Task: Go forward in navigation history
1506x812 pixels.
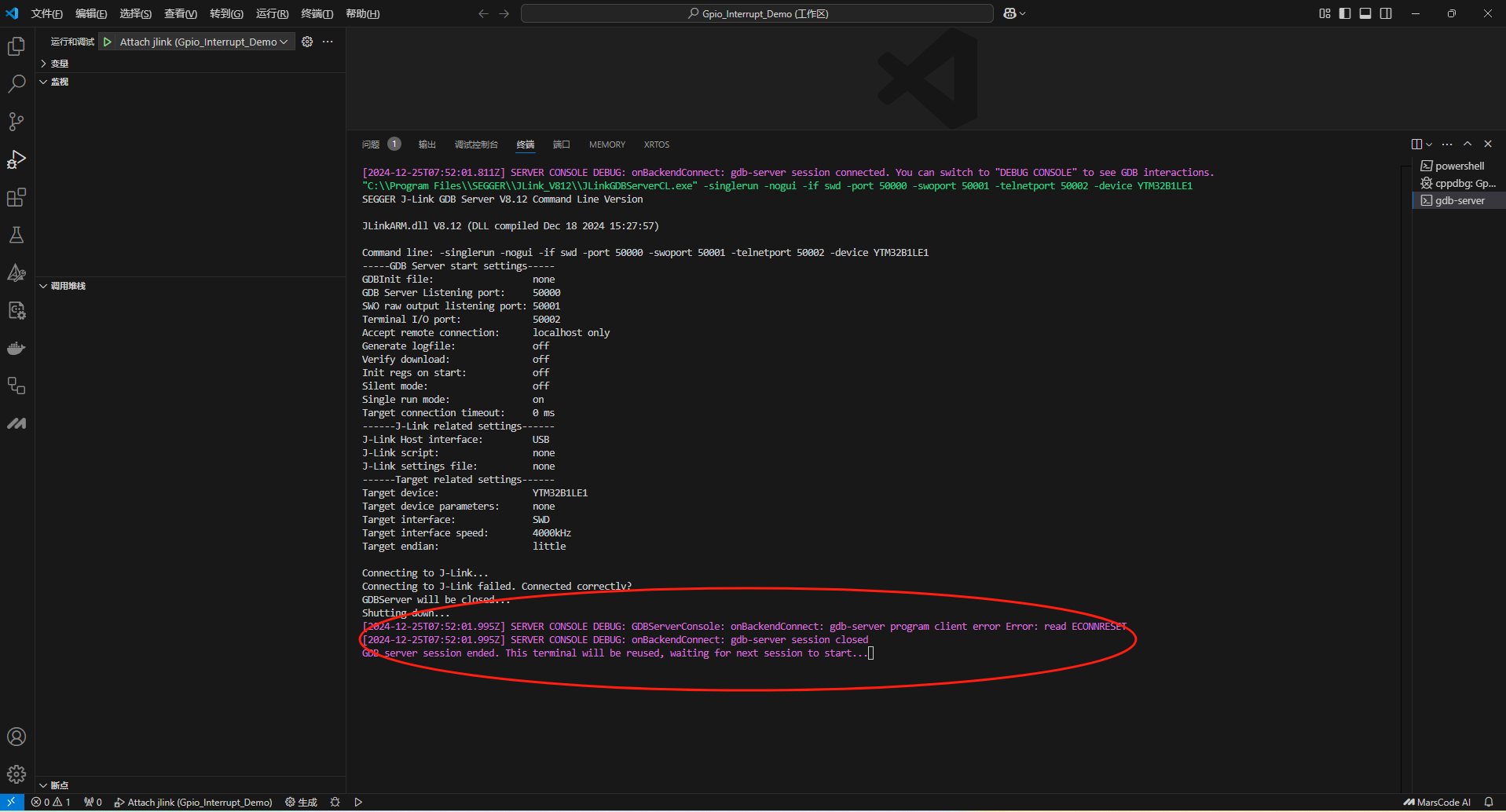Action: [x=504, y=13]
